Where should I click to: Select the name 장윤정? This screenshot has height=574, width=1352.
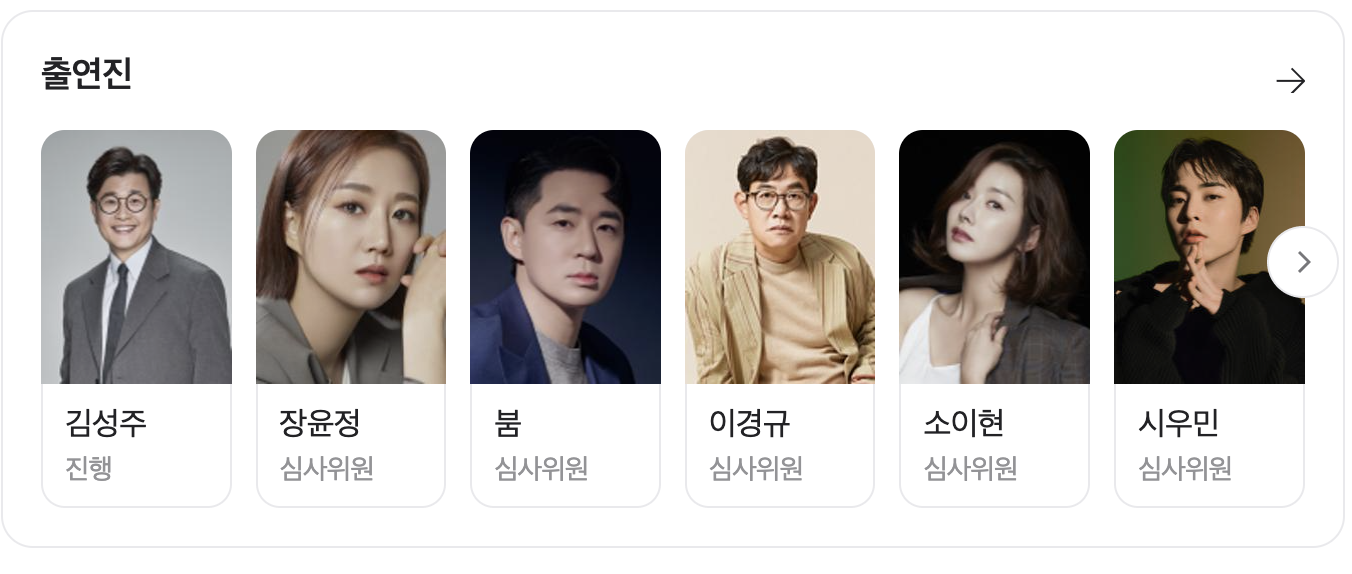320,423
